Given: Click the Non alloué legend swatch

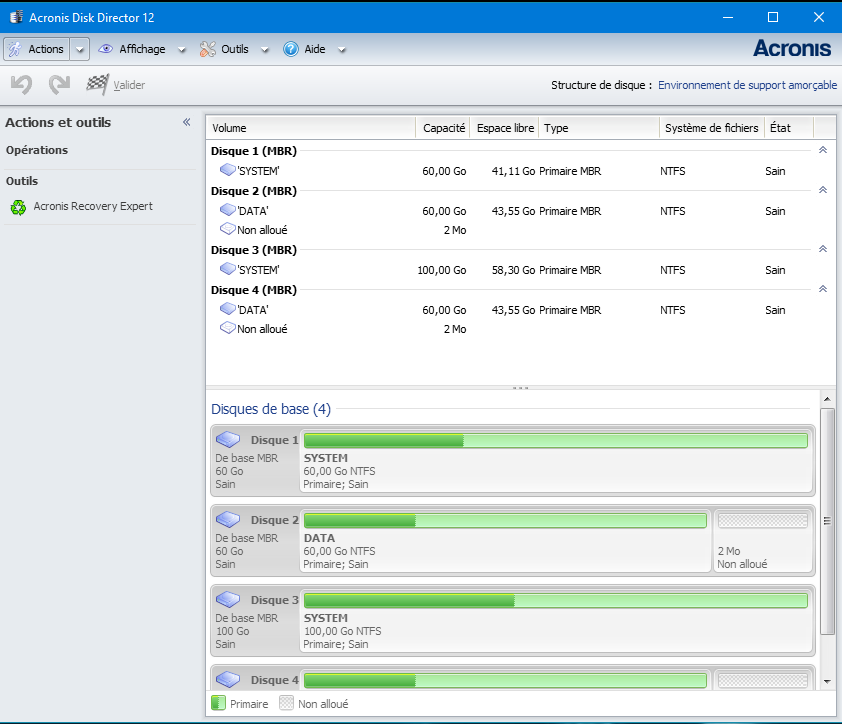Looking at the screenshot, I should click(286, 703).
